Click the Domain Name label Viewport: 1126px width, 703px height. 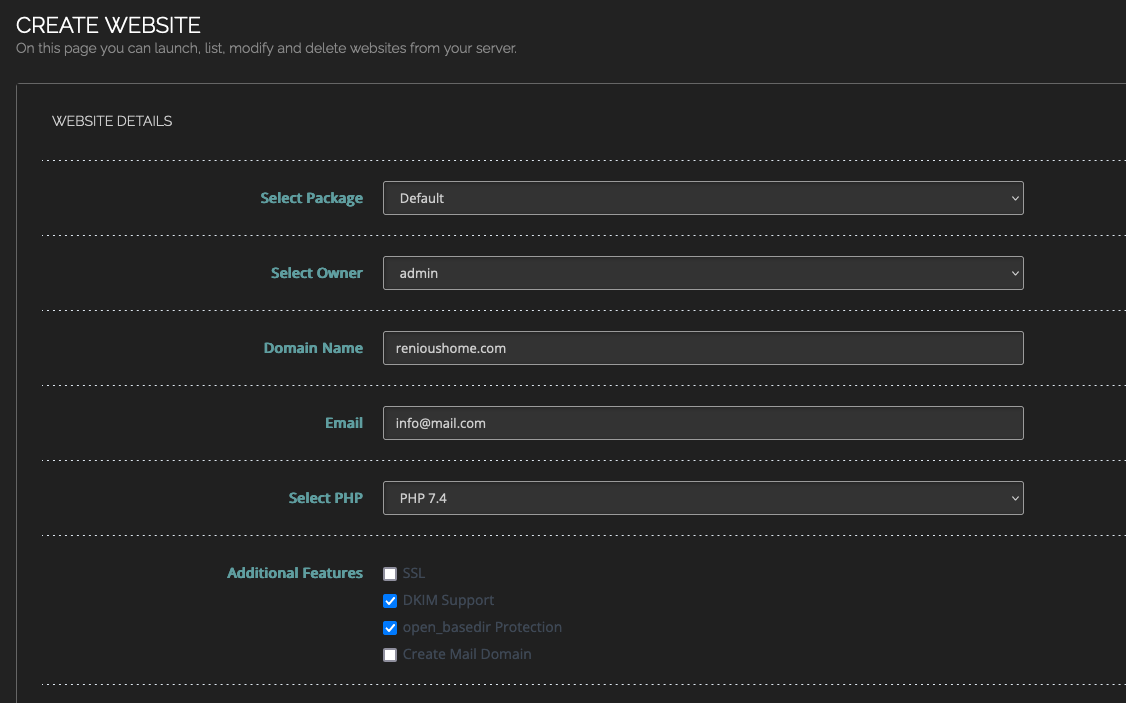[313, 348]
